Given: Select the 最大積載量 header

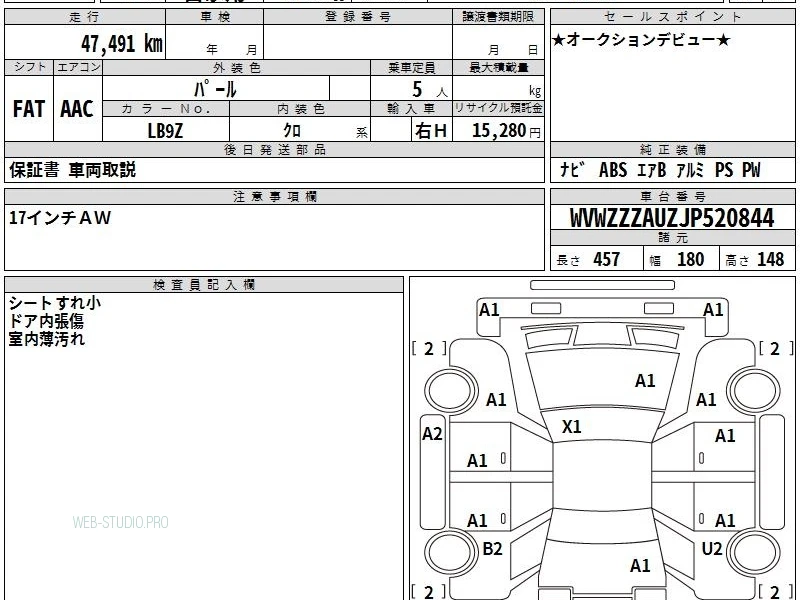Looking at the screenshot, I should click(x=498, y=67).
